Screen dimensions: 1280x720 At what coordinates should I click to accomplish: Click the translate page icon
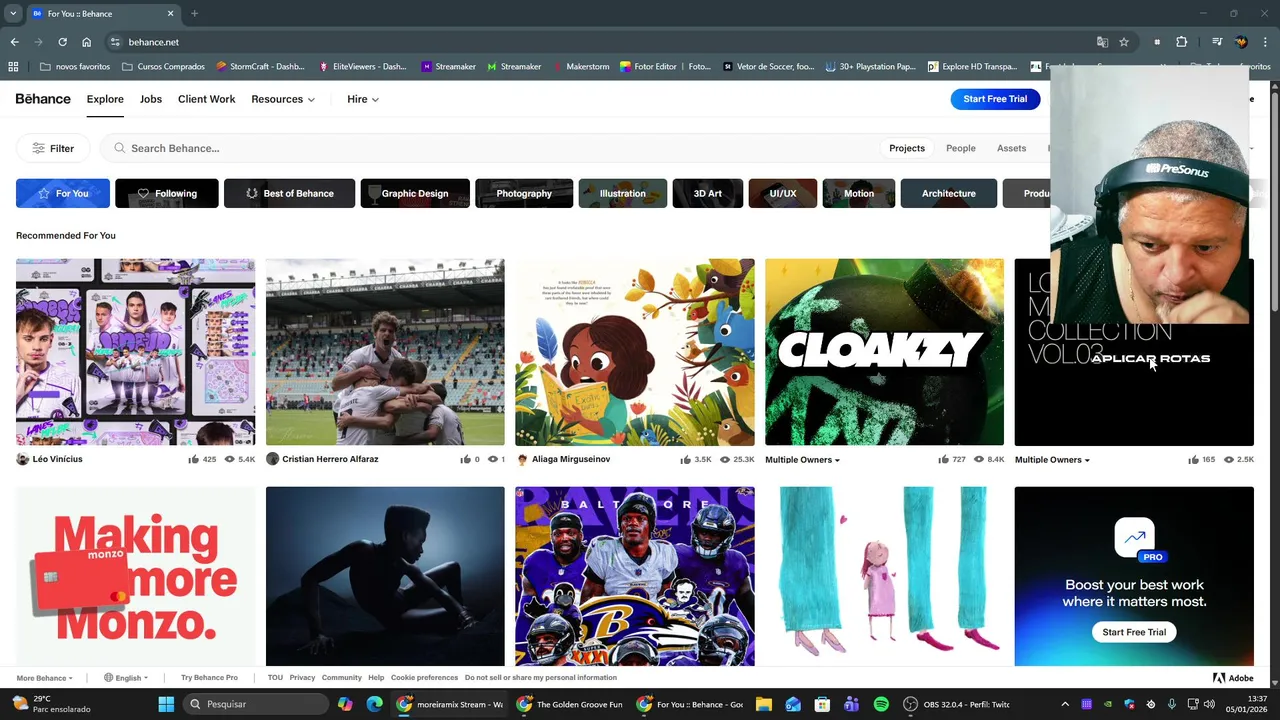(x=1102, y=42)
